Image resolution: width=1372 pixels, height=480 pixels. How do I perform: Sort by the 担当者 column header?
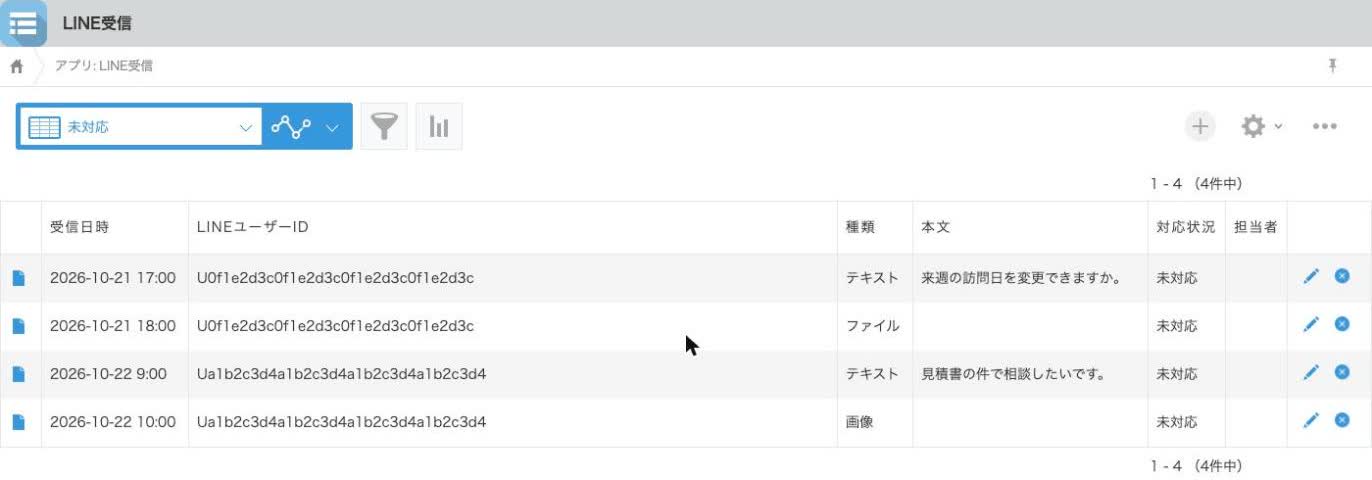click(x=1256, y=227)
